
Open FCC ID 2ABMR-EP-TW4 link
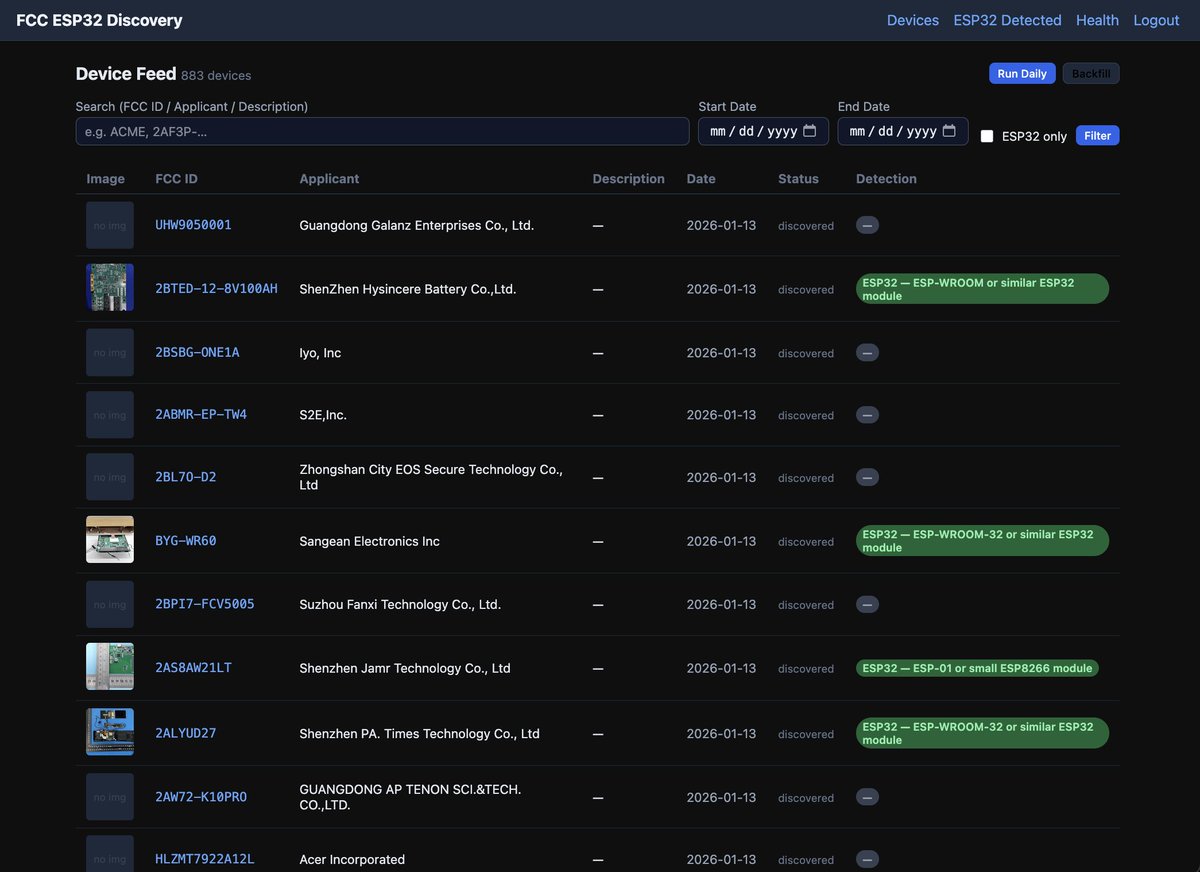(201, 415)
